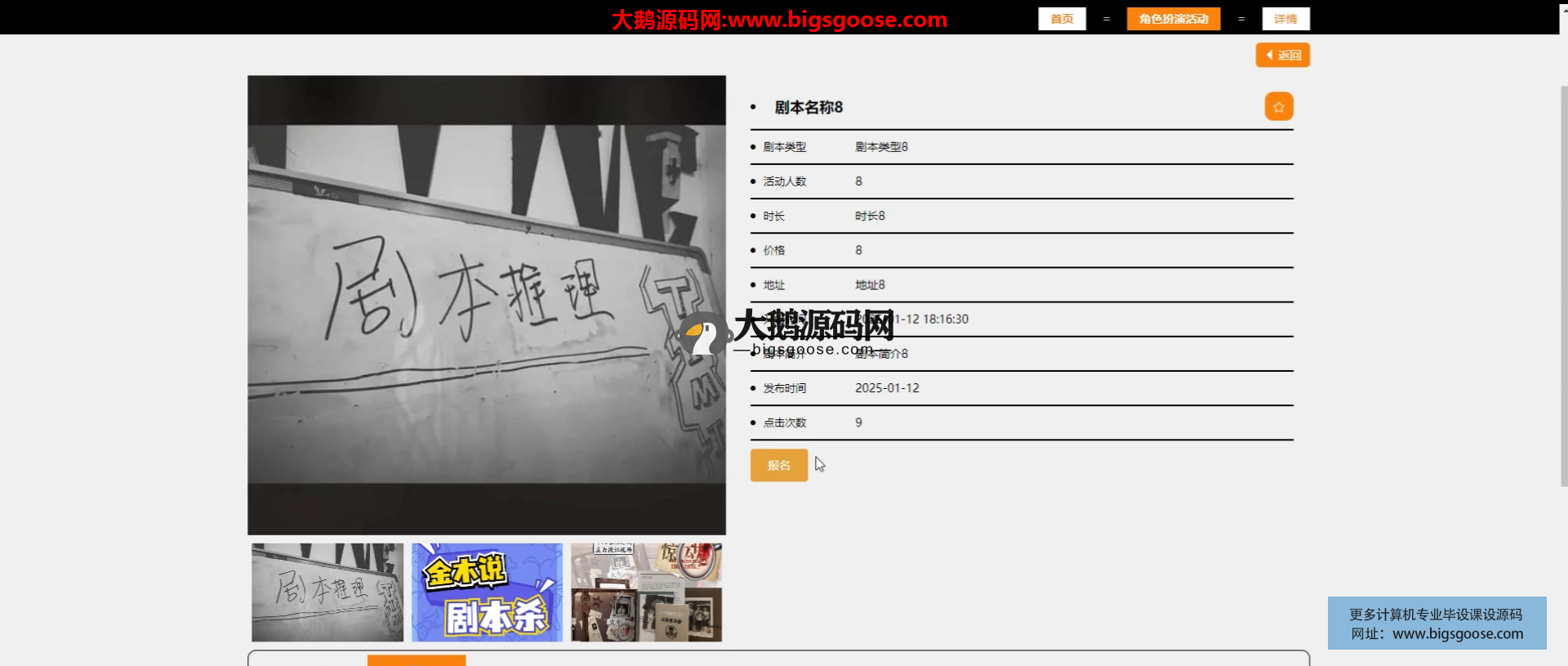Select the blue 剧本杀 thumbnail
The height and width of the screenshot is (666, 1568).
click(x=487, y=592)
